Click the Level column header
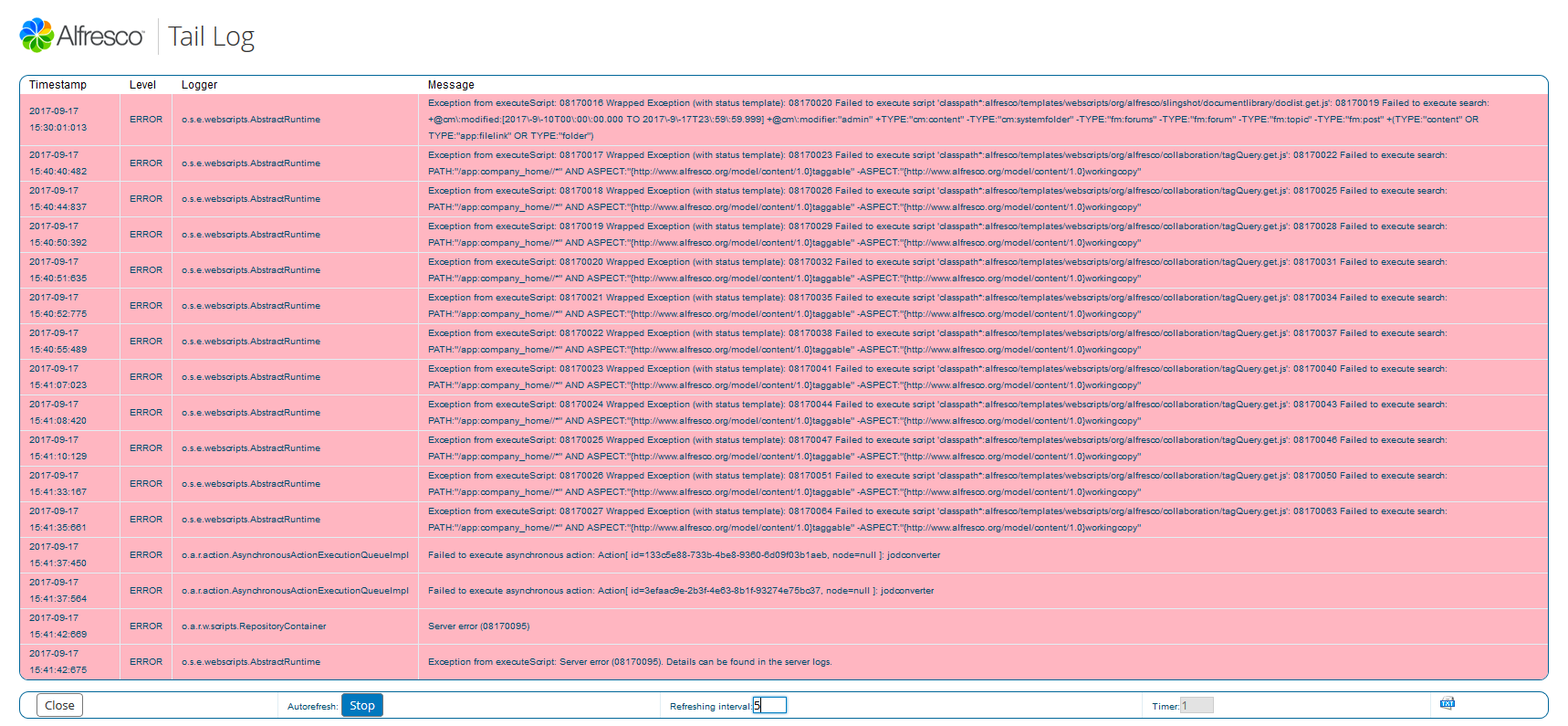Image resolution: width=1568 pixels, height=726 pixels. [x=142, y=85]
